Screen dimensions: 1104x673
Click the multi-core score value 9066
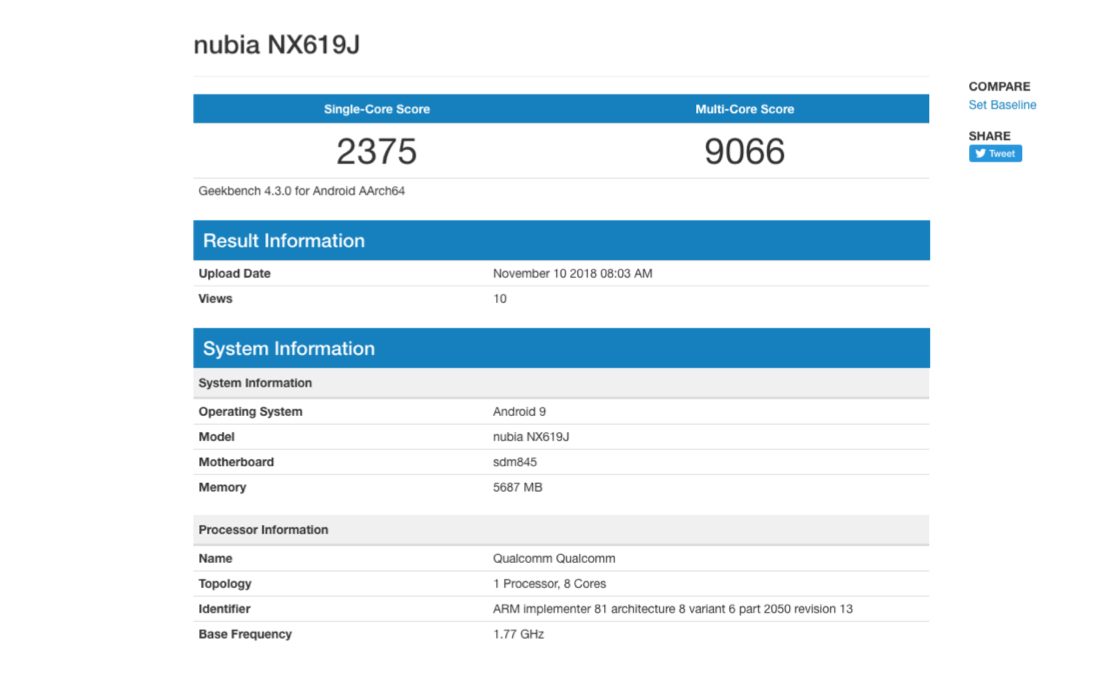tap(744, 151)
